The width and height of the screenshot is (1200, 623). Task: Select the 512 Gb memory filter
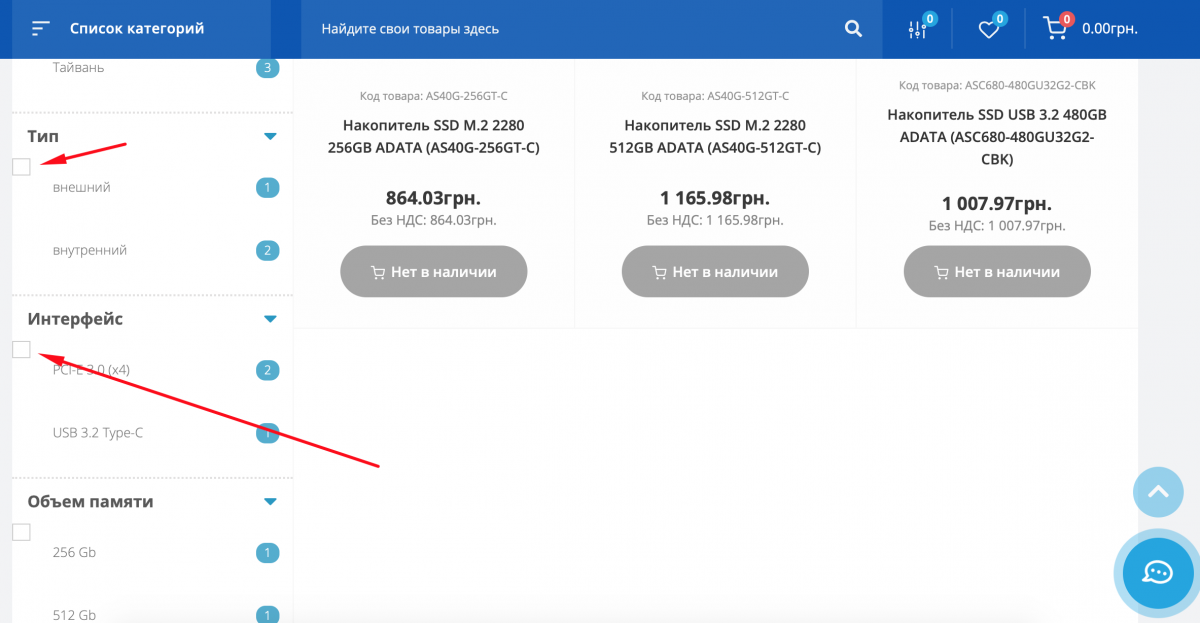point(74,615)
